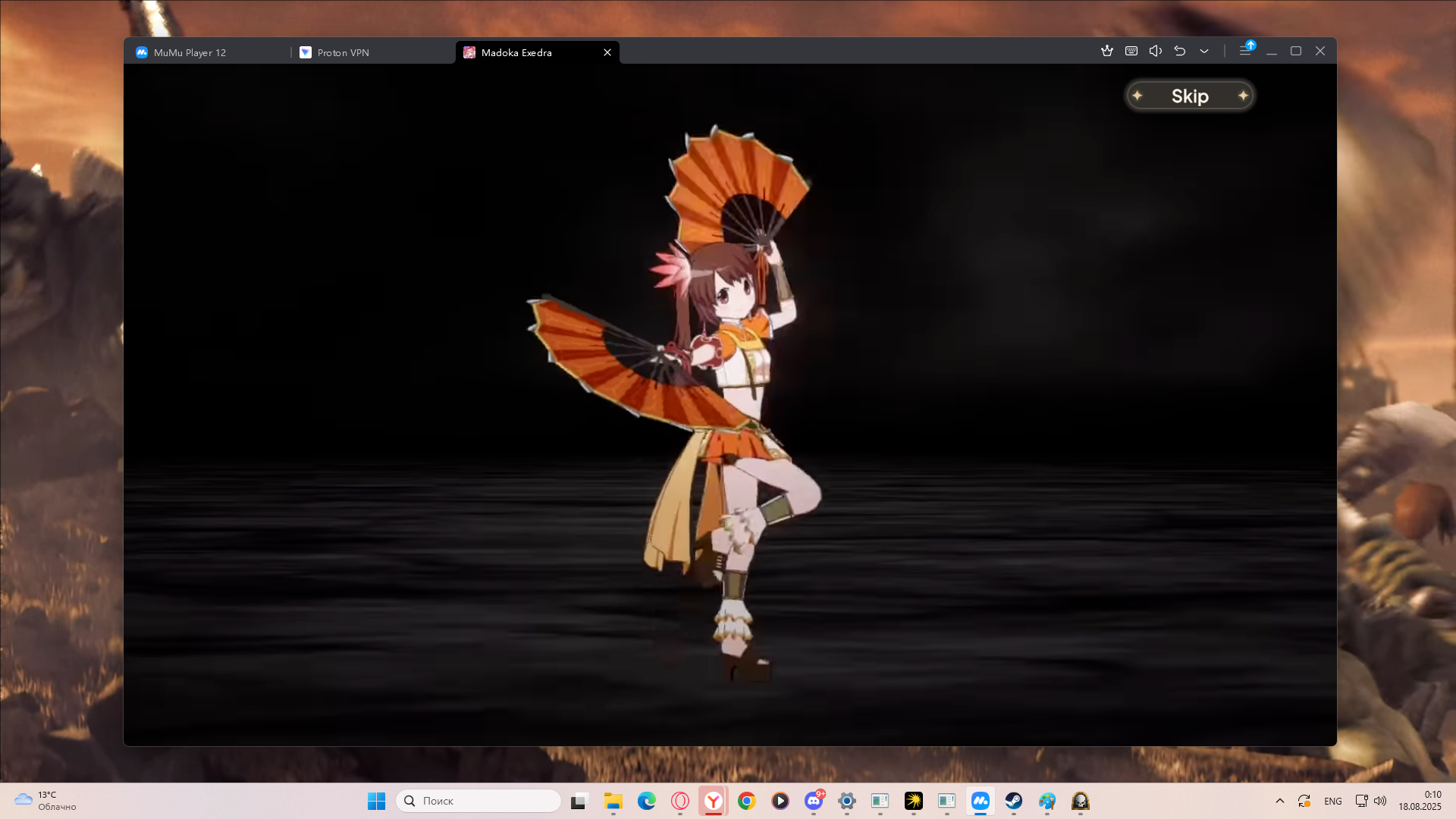Switch to the MuMu Player 12 tab

pyautogui.click(x=190, y=52)
